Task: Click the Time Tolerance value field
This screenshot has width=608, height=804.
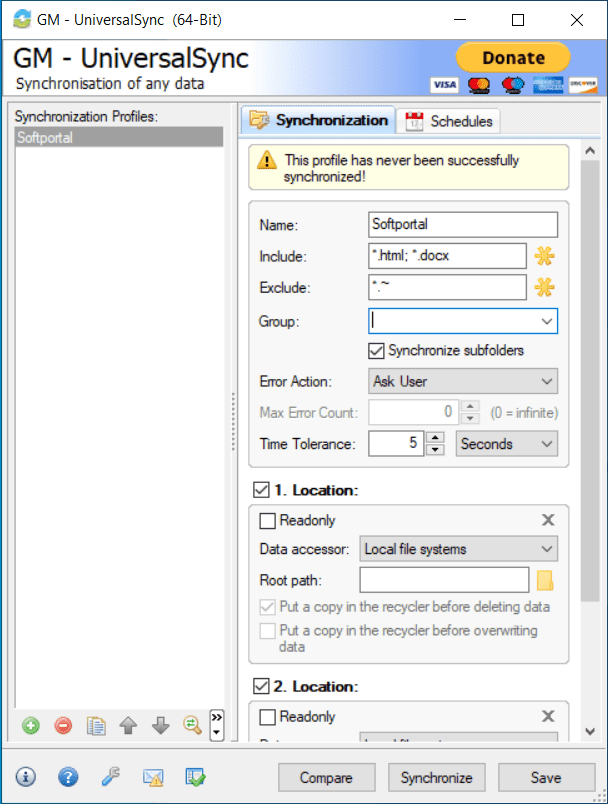Action: pos(396,444)
